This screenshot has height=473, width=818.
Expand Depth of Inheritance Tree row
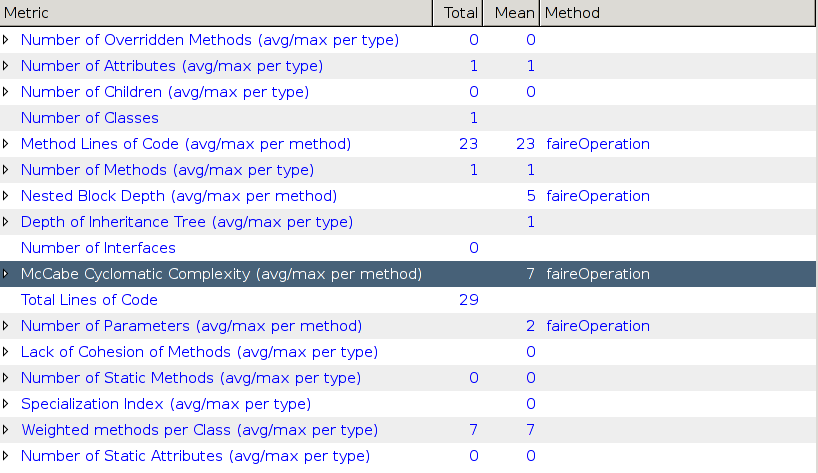[x=6, y=222]
